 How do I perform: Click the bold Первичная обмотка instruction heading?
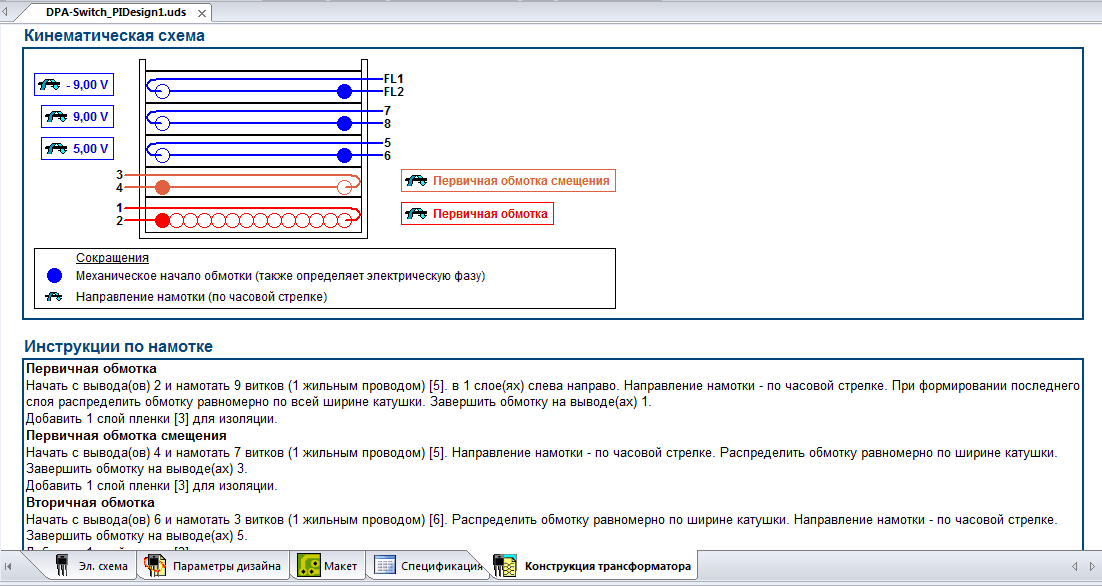tap(91, 369)
